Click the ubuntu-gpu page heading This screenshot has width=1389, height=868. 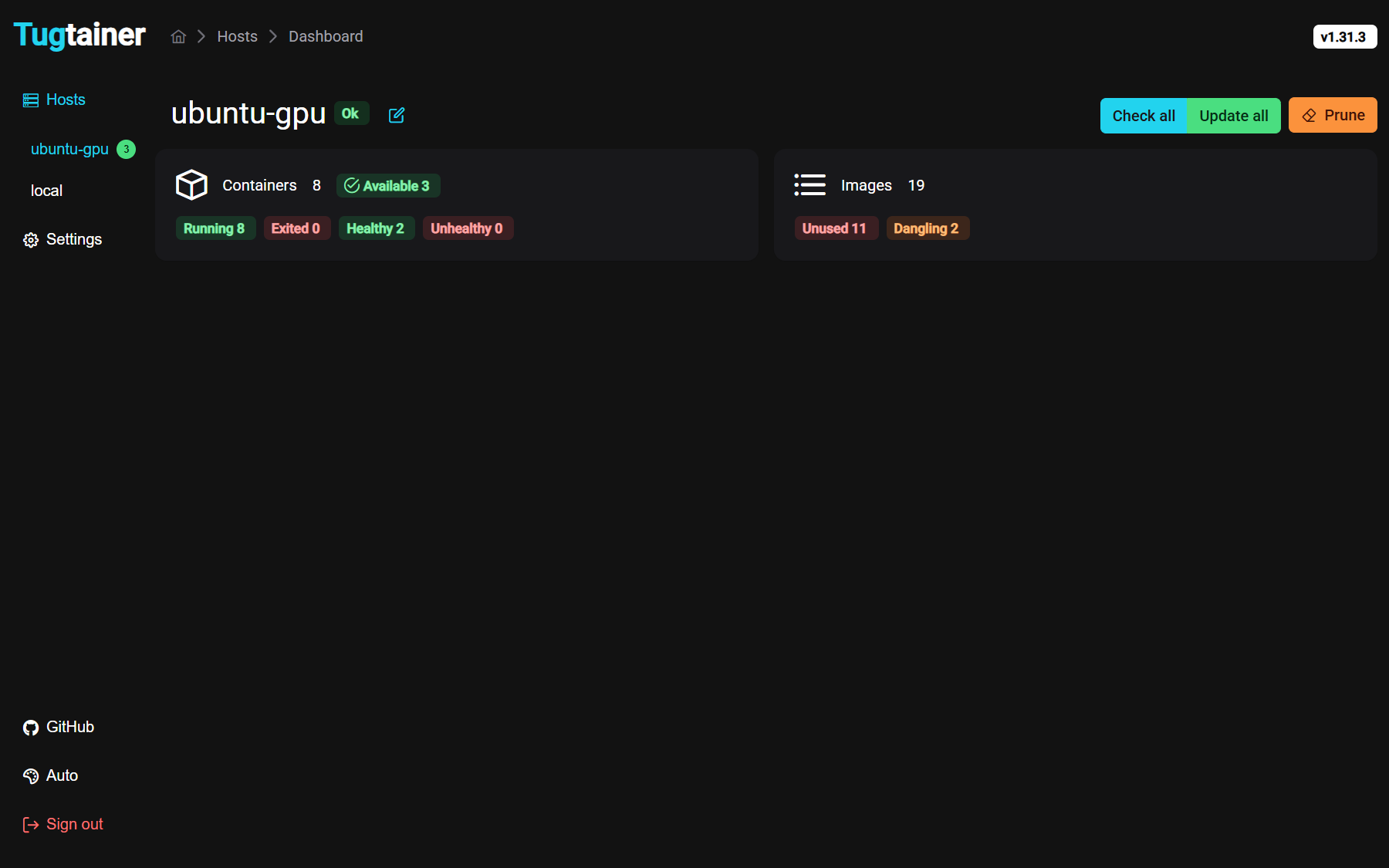pos(248,113)
